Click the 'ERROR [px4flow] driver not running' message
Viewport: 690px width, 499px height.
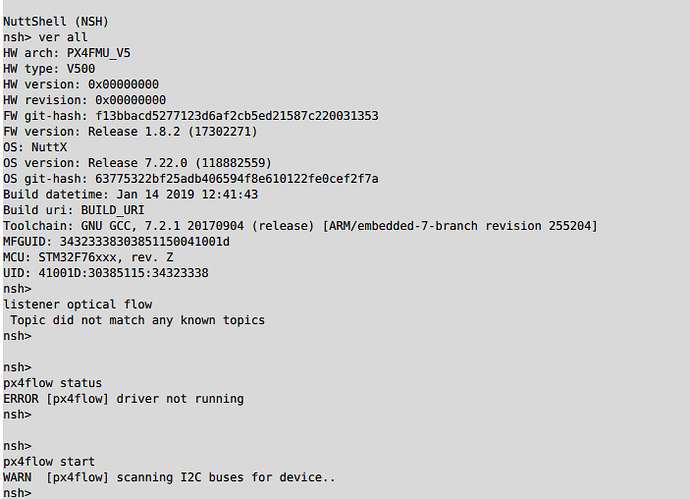point(123,399)
